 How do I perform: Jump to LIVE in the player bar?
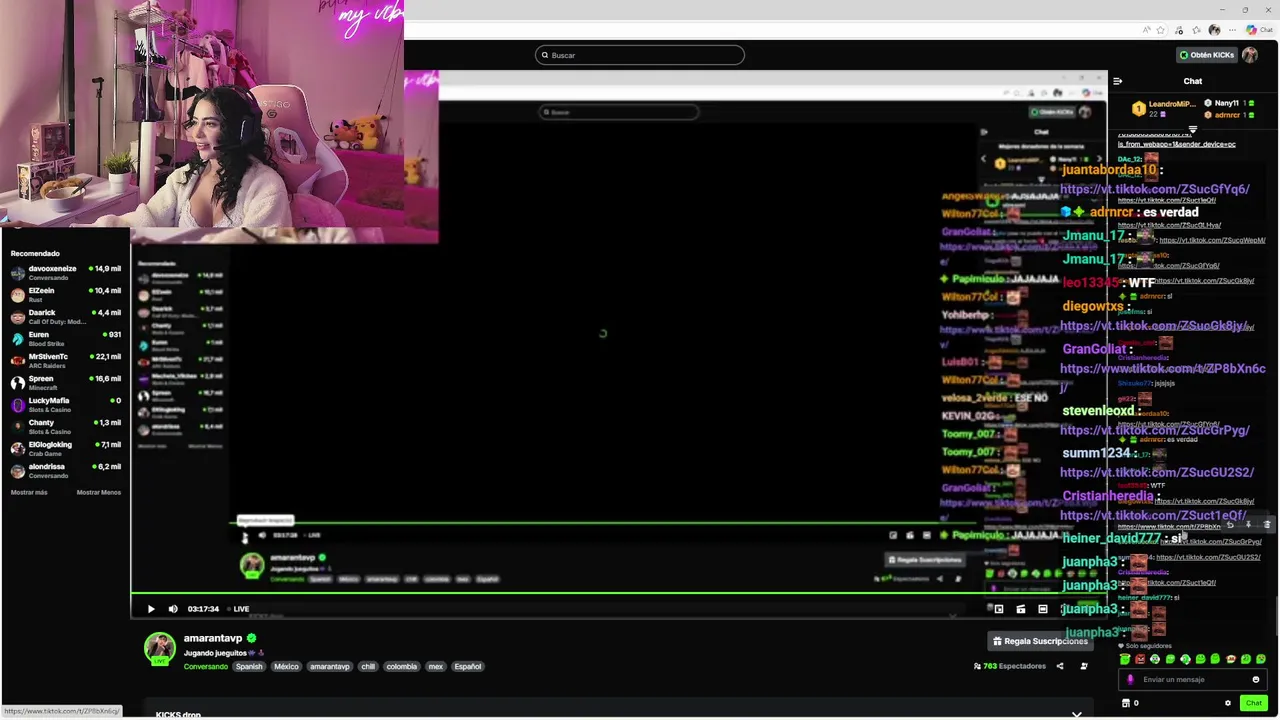(241, 609)
